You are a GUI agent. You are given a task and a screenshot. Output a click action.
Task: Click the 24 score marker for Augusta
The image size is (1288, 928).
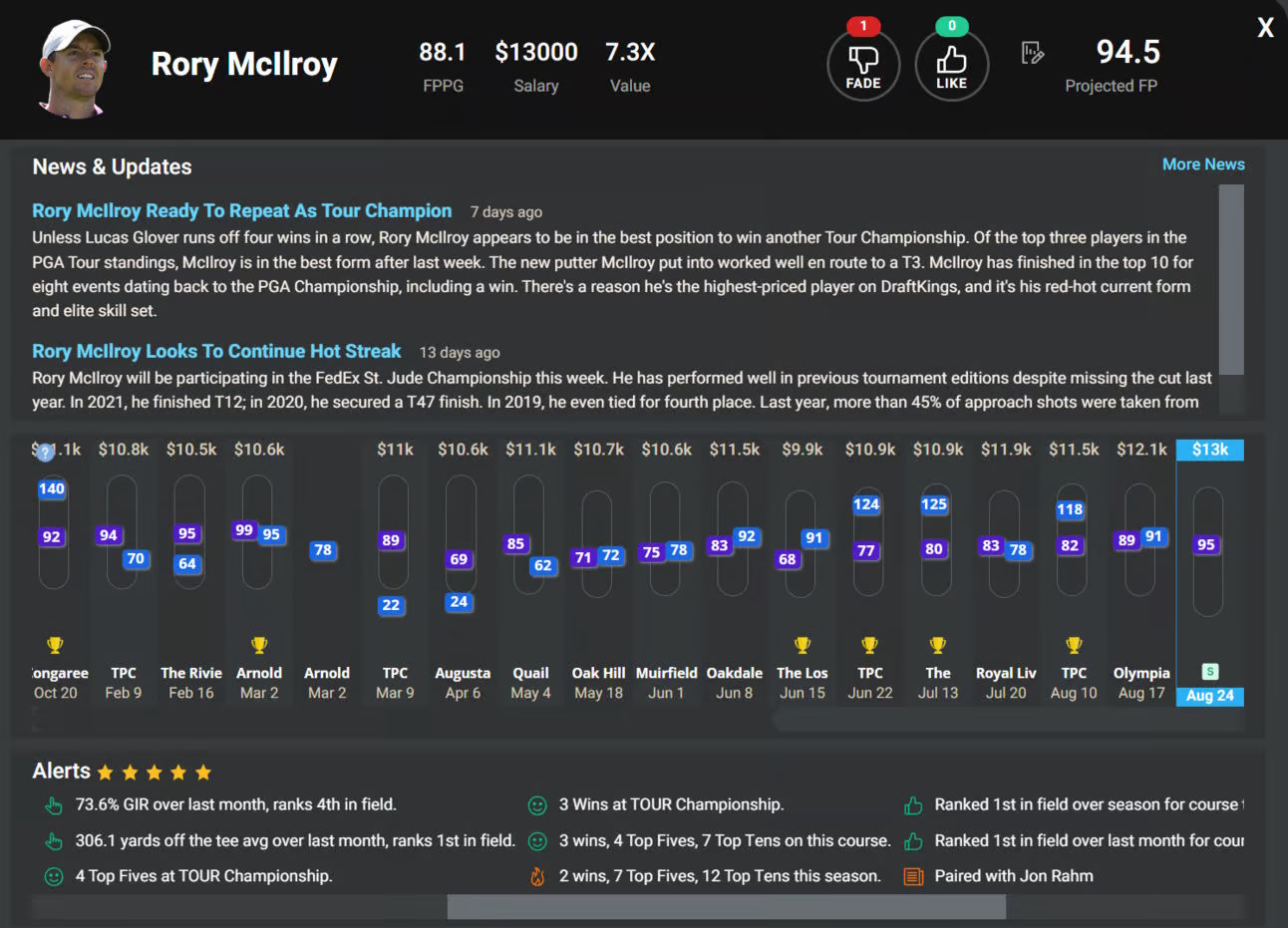[459, 601]
